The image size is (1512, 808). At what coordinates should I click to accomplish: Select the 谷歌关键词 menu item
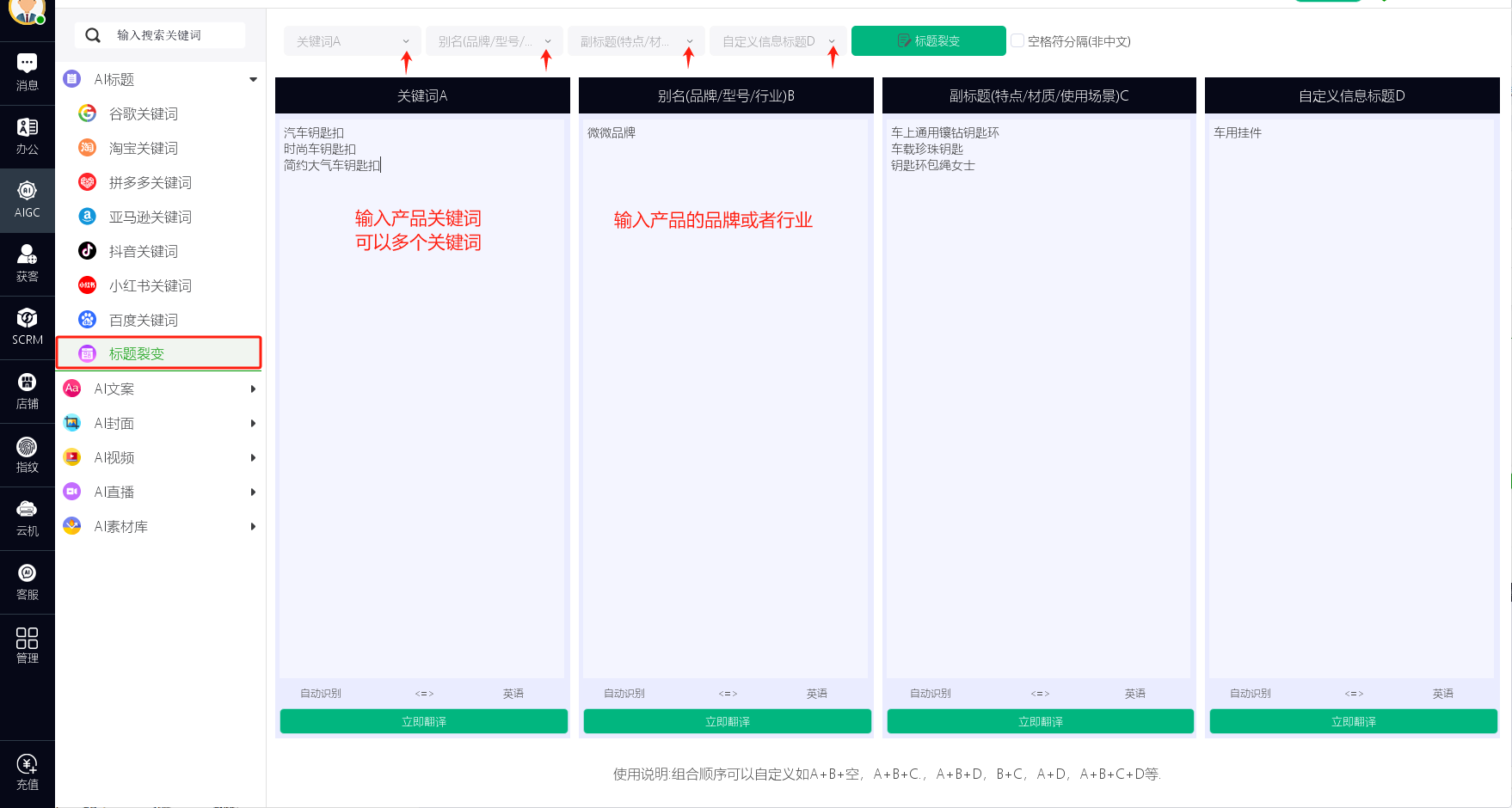pyautogui.click(x=159, y=113)
